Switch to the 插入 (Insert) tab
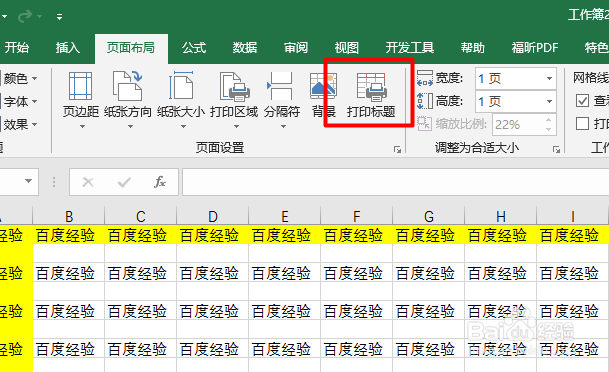This screenshot has width=609, height=372. pos(68,48)
